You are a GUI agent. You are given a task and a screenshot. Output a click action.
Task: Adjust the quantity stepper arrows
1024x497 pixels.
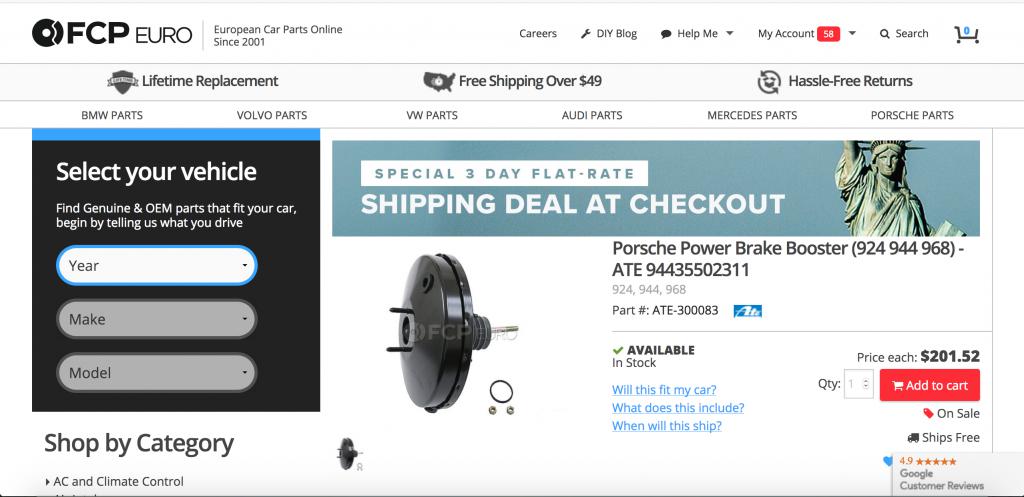click(867, 385)
